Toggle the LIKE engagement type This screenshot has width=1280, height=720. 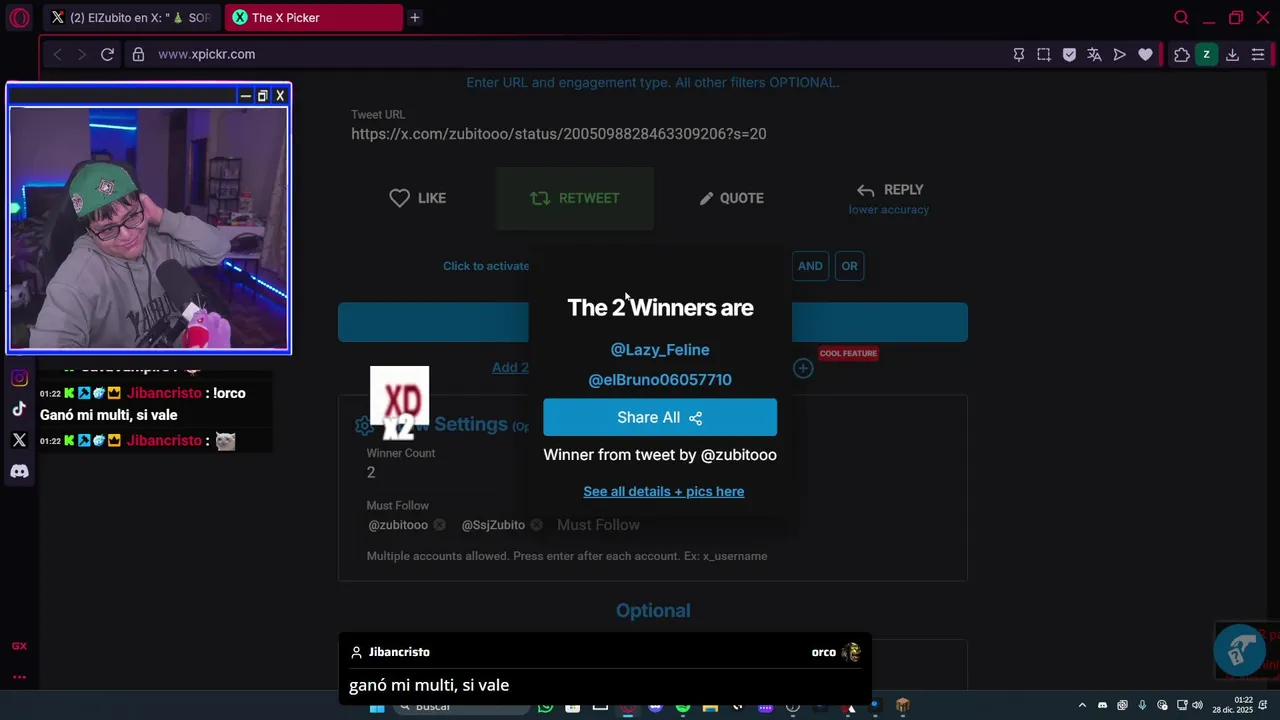(418, 198)
